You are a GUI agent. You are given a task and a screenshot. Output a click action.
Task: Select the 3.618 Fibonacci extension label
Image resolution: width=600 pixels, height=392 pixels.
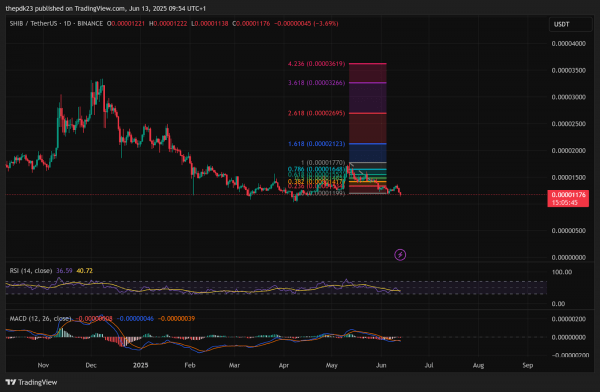pos(316,83)
